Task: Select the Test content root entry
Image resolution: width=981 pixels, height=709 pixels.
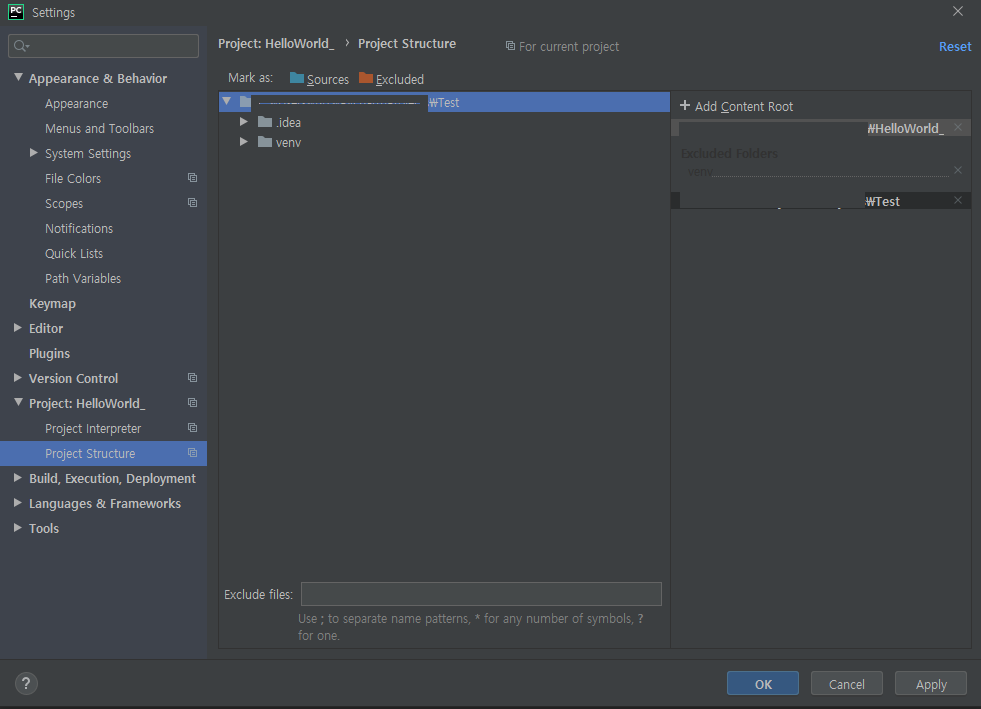Action: pos(821,201)
